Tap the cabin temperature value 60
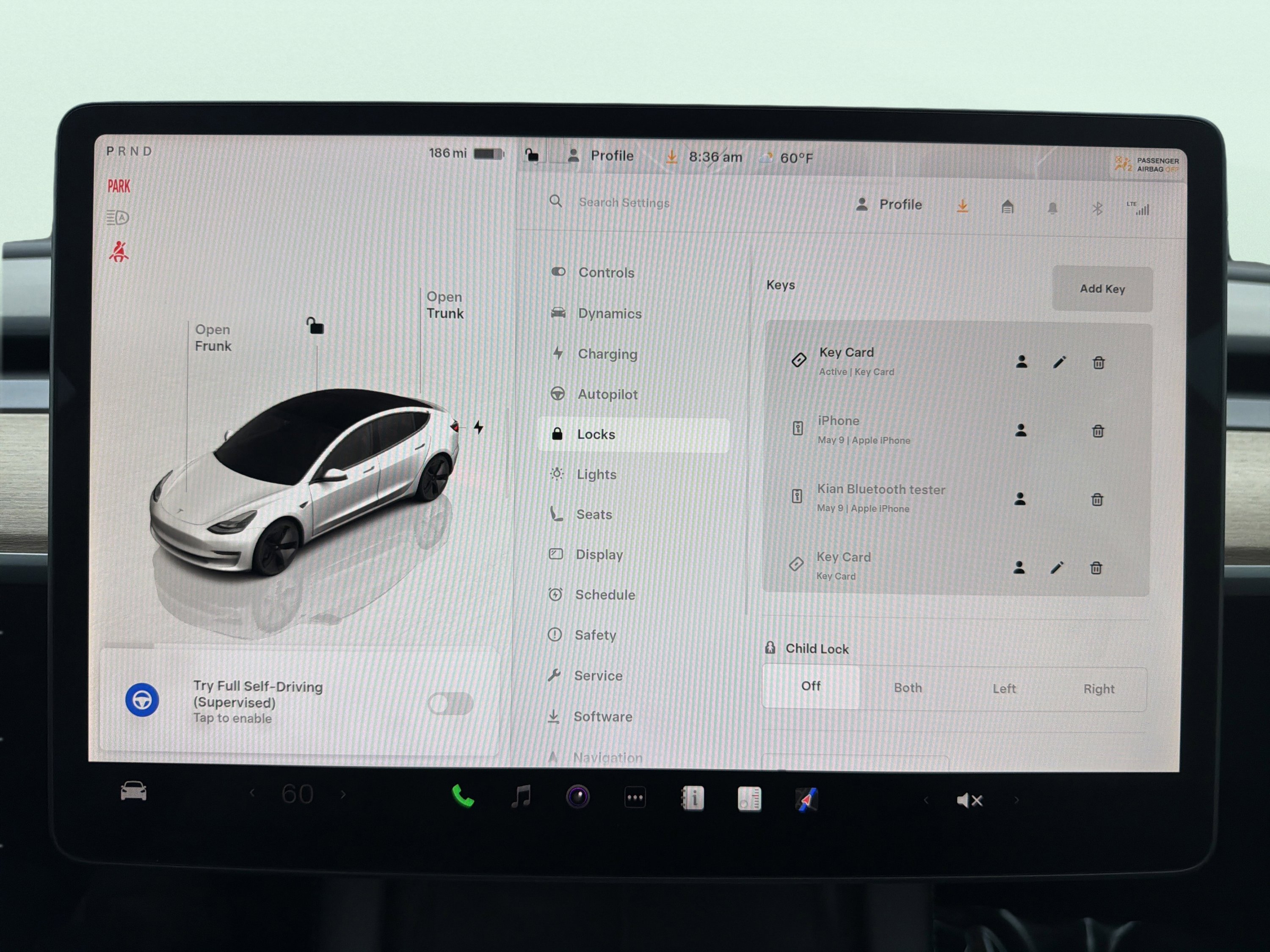1270x952 pixels. click(298, 794)
